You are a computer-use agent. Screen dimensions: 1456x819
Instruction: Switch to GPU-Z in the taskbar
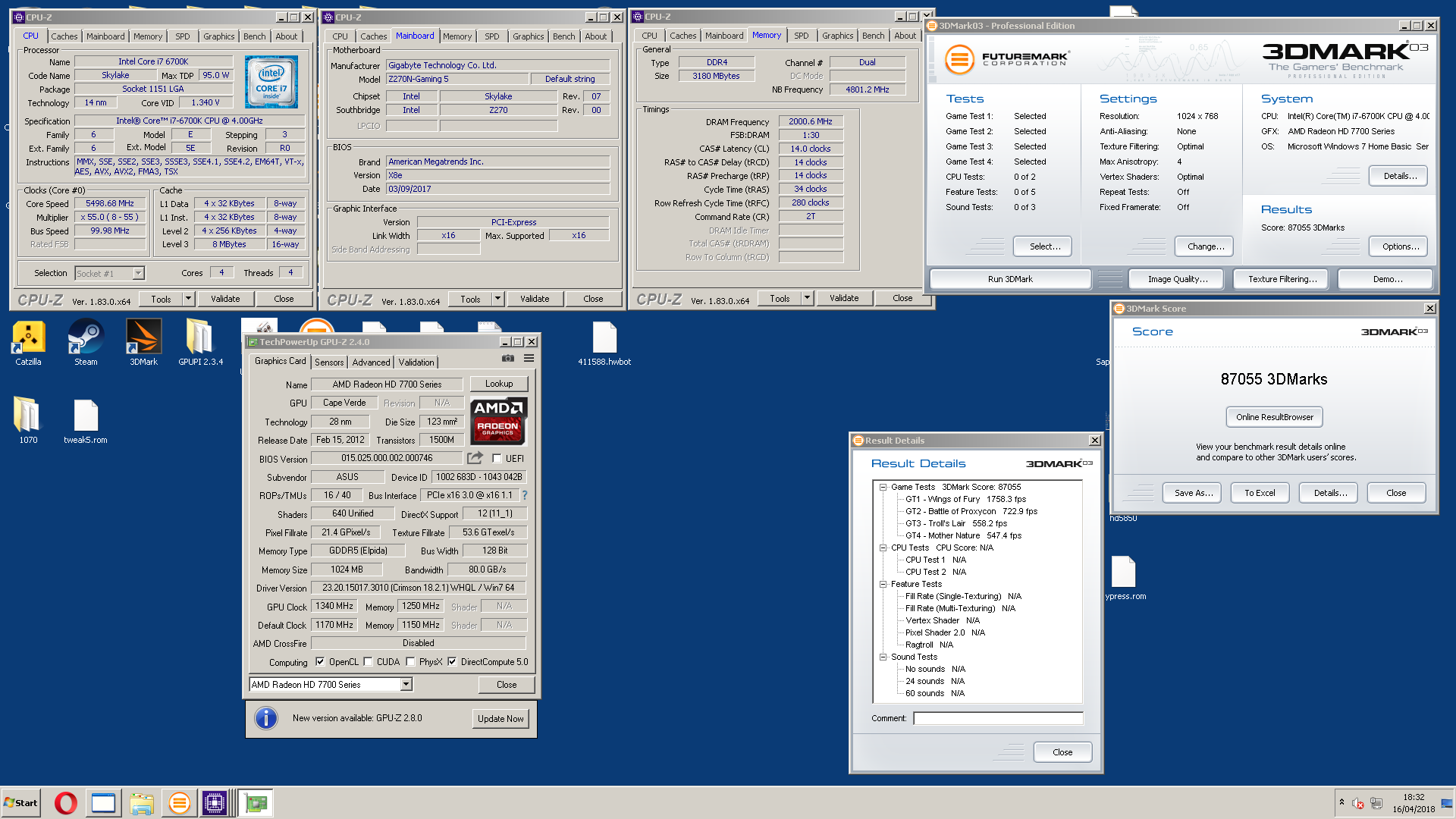(256, 802)
